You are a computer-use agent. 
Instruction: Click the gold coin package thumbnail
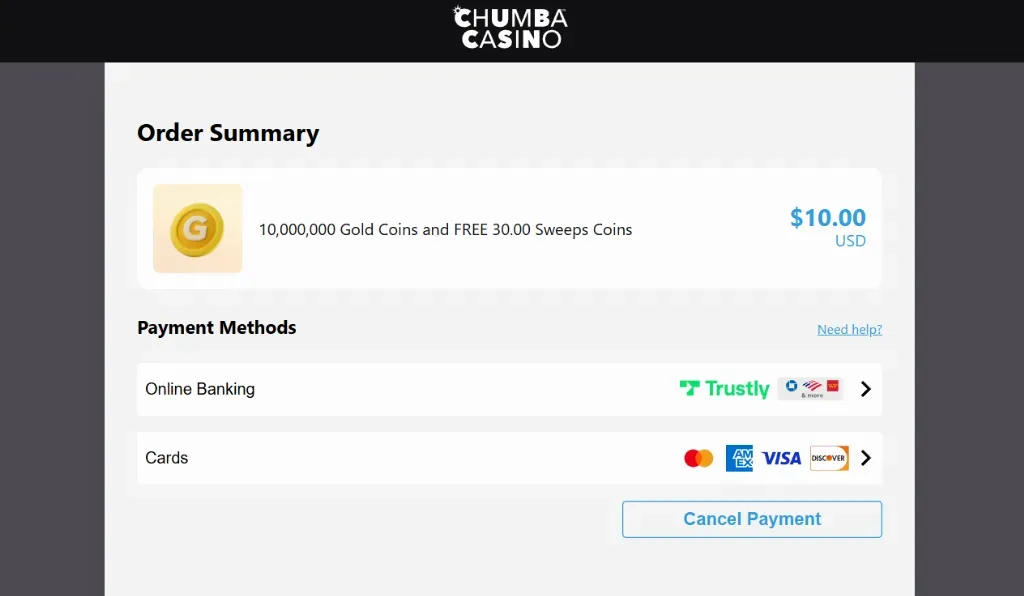[197, 228]
